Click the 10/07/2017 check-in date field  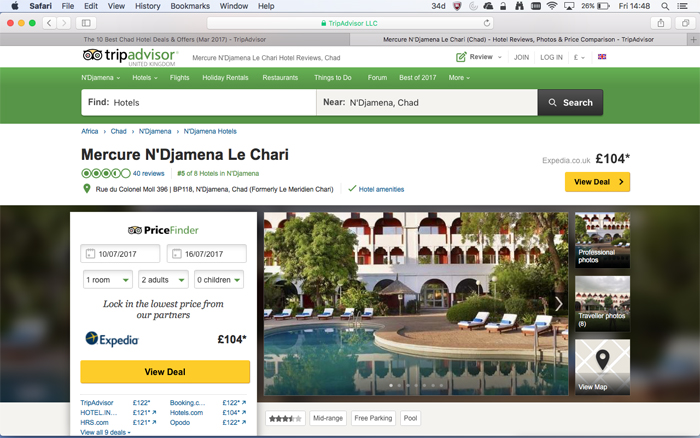(x=120, y=254)
